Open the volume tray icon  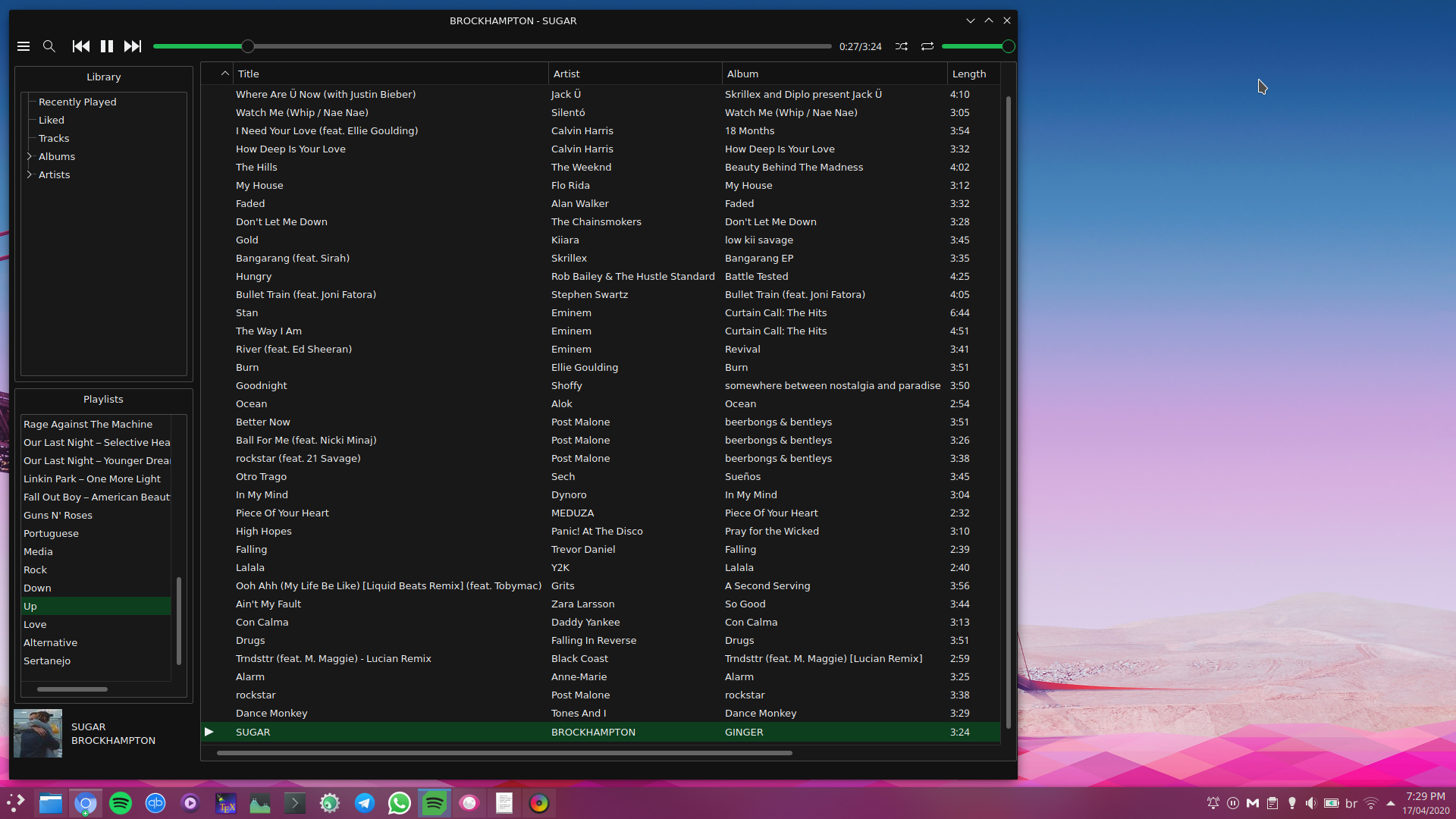coord(1311,803)
